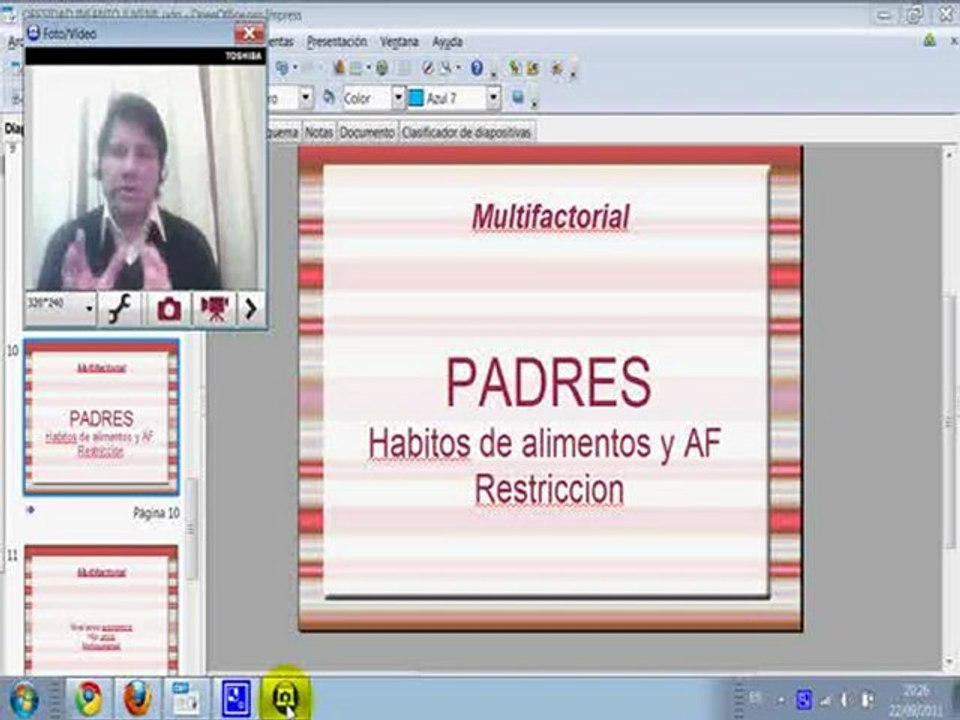Screen dimensions: 960x720
Task: Select slide 10 thumbnail in slide panel
Action: (x=102, y=417)
